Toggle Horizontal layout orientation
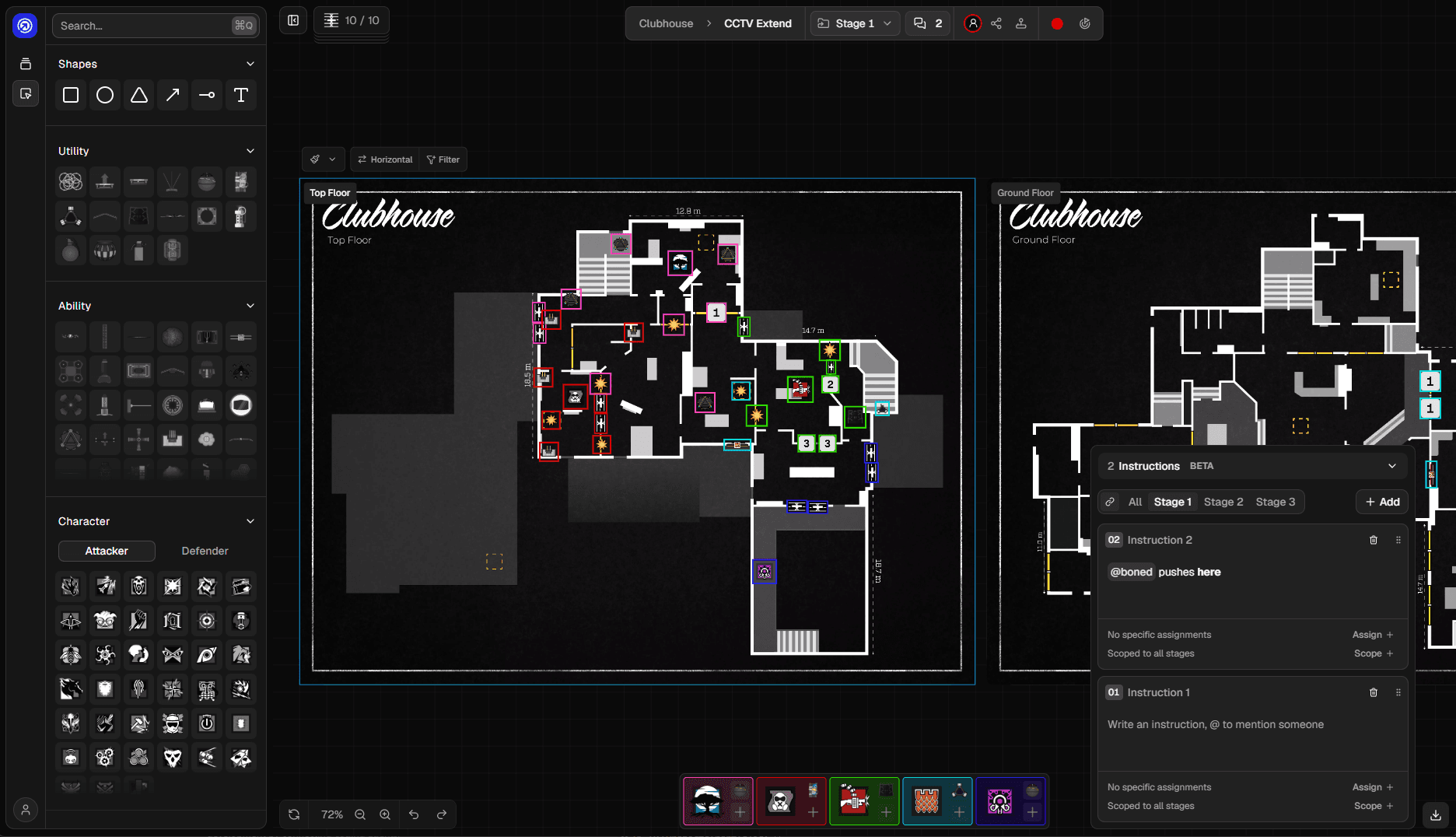Viewport: 1456px width, 837px height. pos(384,159)
